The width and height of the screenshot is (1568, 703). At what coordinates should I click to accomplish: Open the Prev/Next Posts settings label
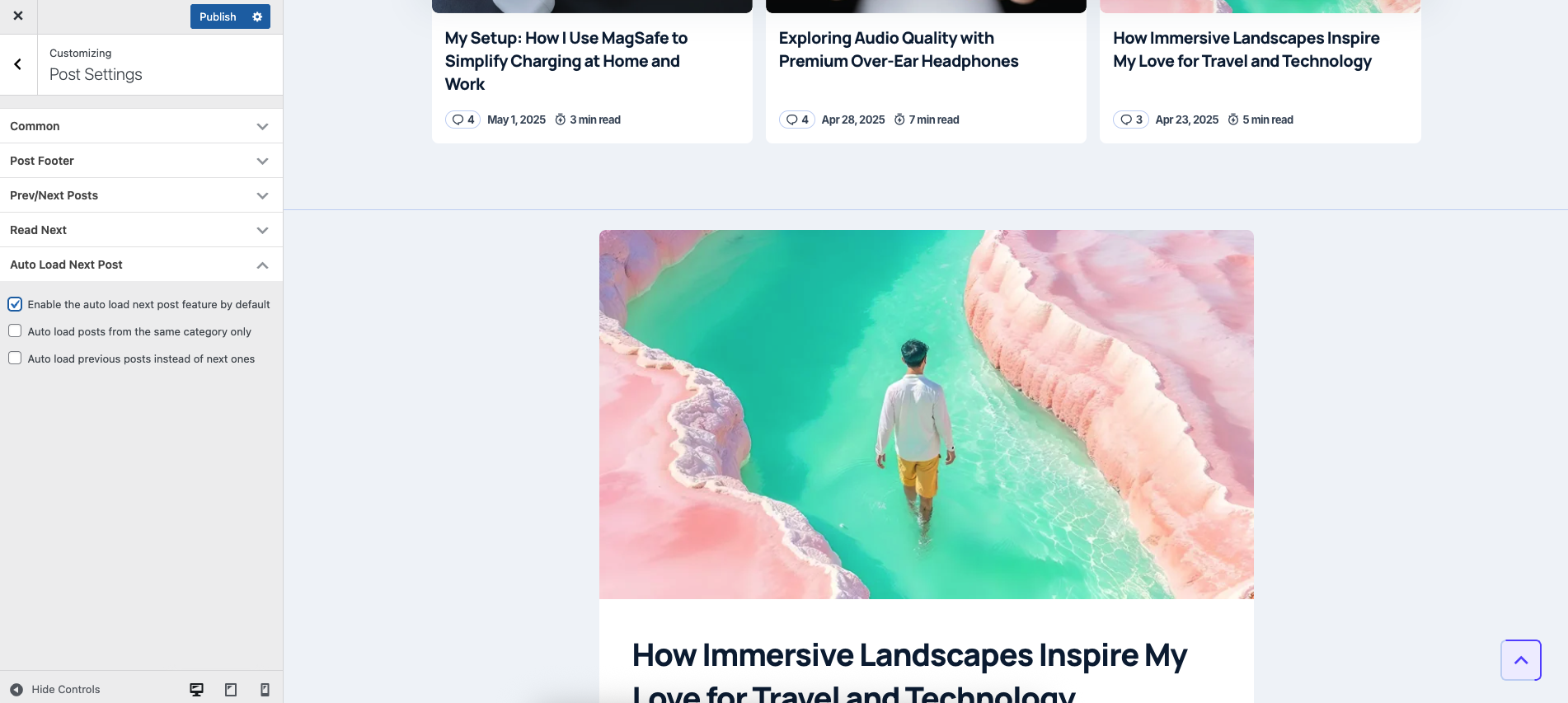pyautogui.click(x=54, y=195)
